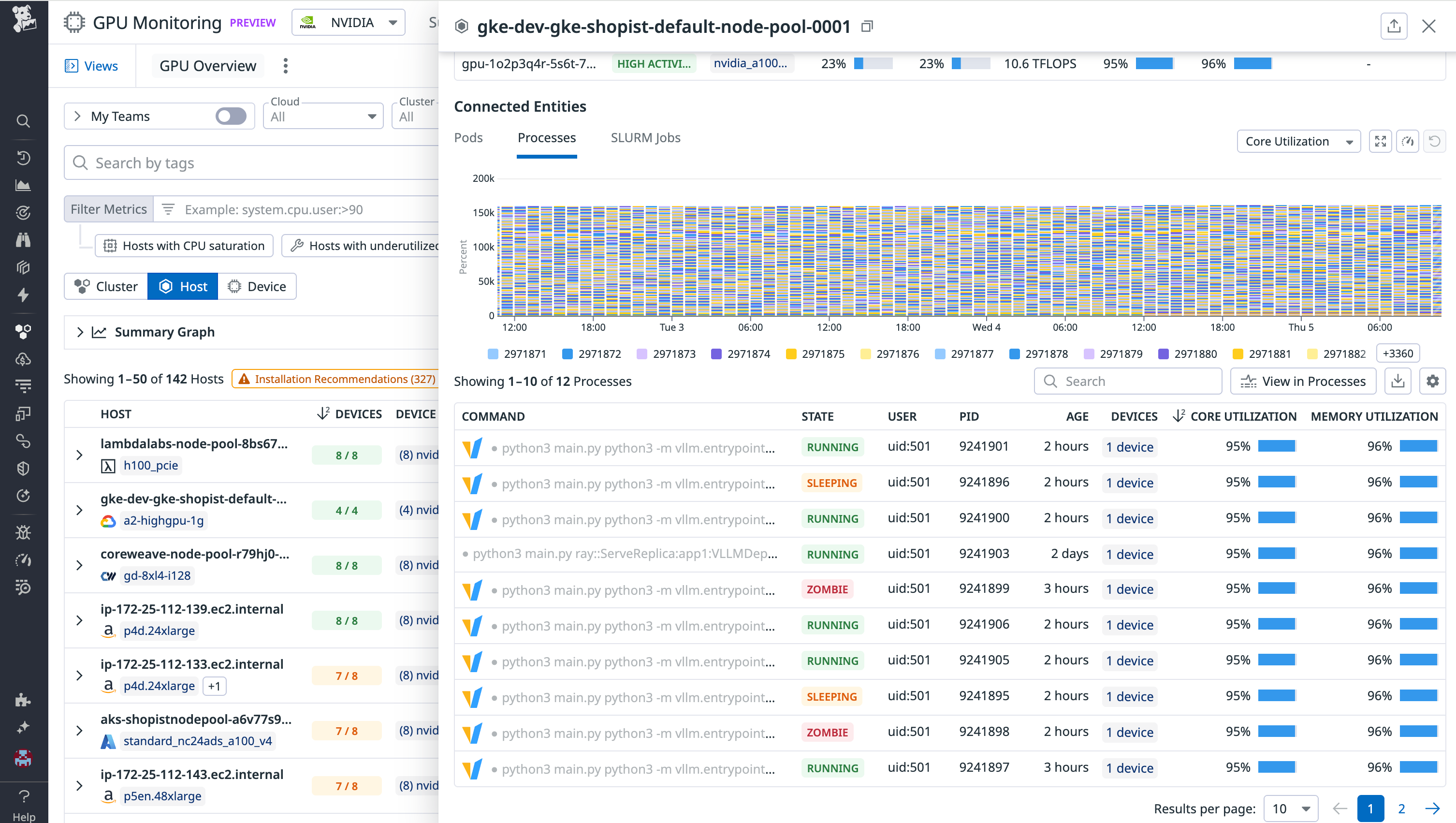Viewport: 1456px width, 823px height.
Task: Switch view mode to Device
Action: 258,286
